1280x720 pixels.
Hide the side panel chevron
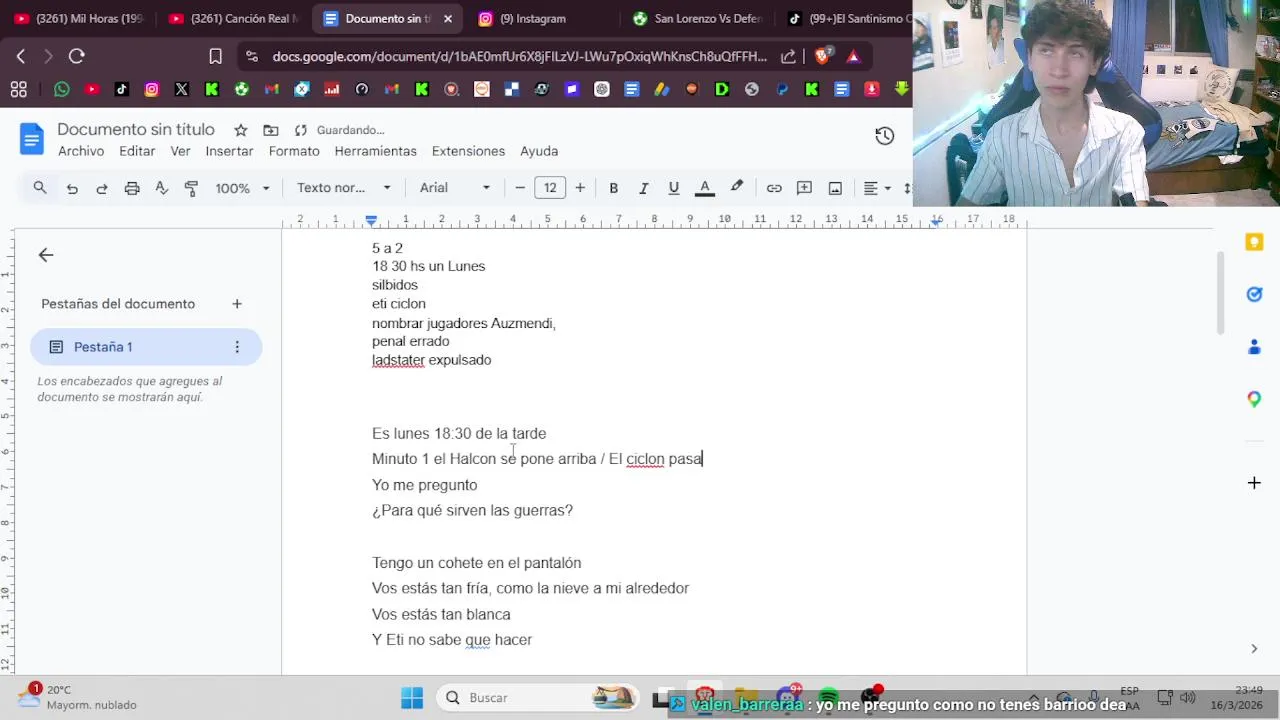click(1254, 649)
